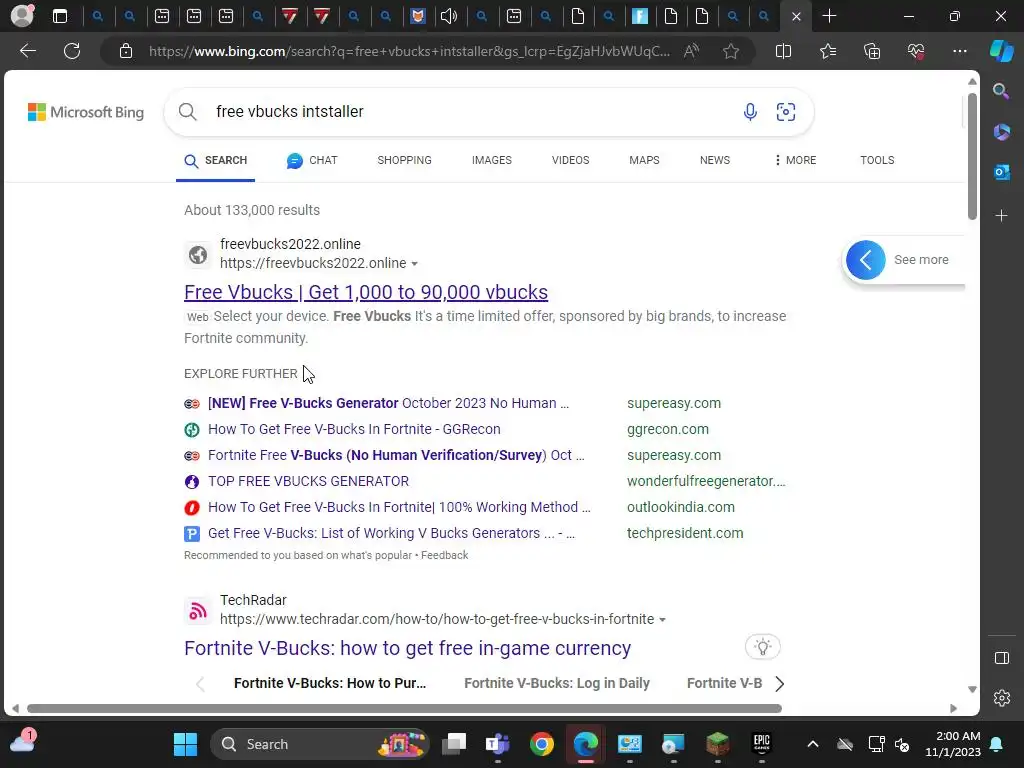Open the Edge profile avatar
The image size is (1024, 768).
[22, 16]
